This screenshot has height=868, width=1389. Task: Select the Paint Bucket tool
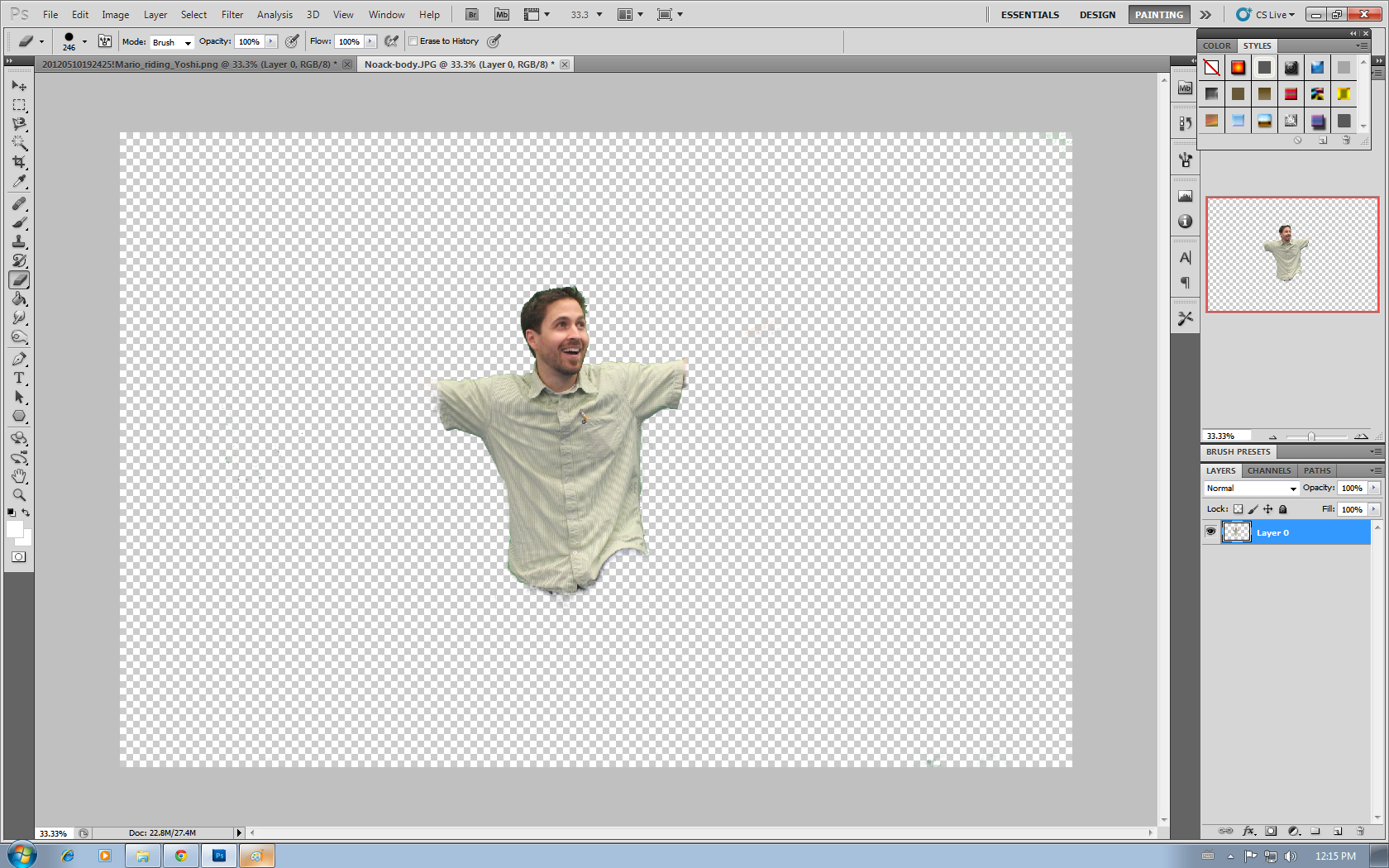tap(19, 299)
